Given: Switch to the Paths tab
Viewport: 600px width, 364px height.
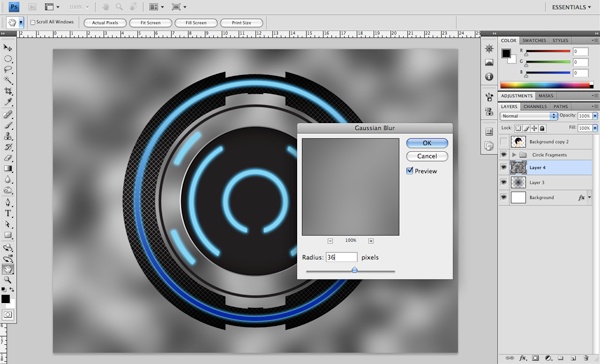Looking at the screenshot, I should click(560, 106).
